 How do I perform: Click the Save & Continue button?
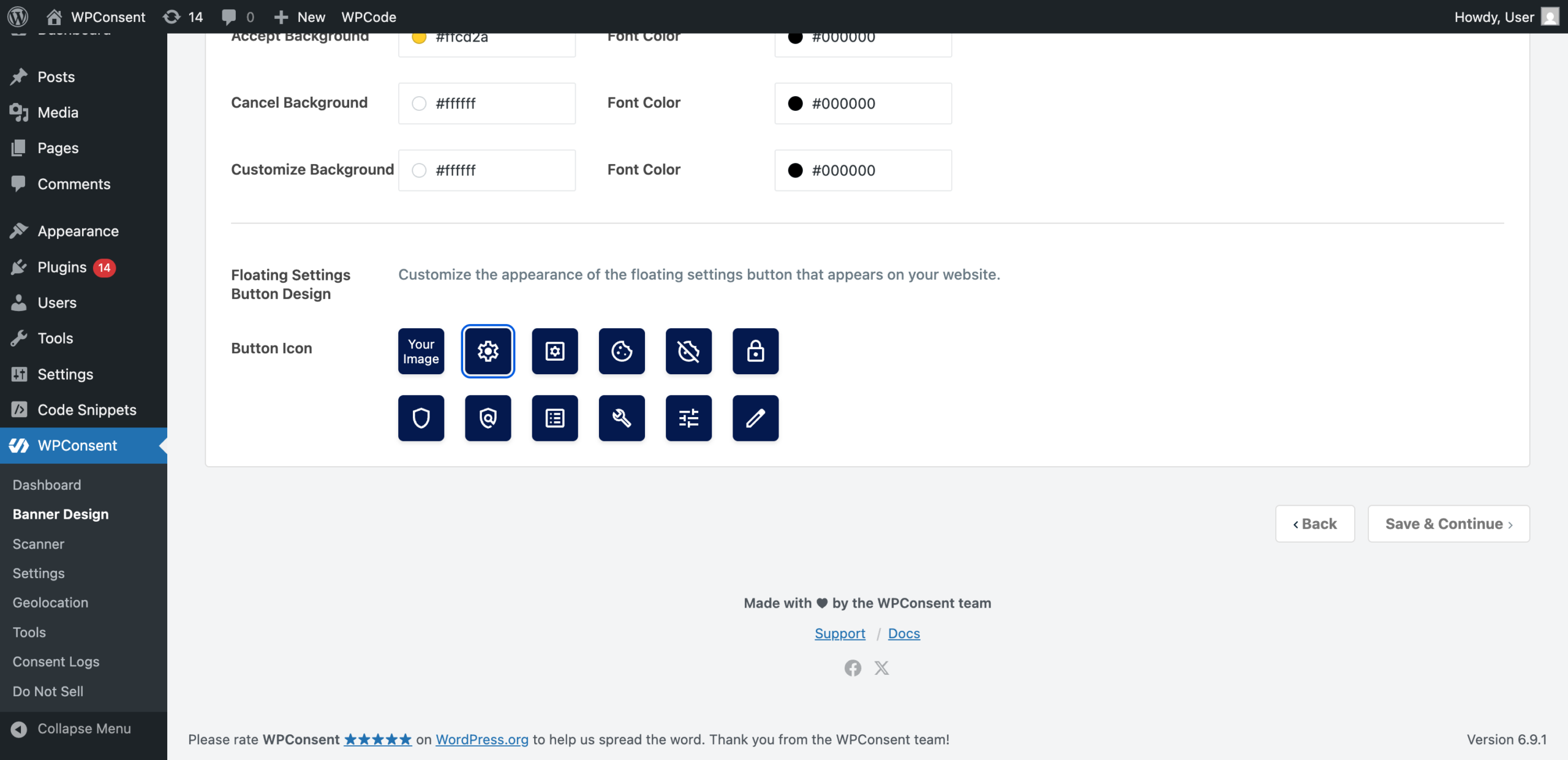pos(1448,524)
